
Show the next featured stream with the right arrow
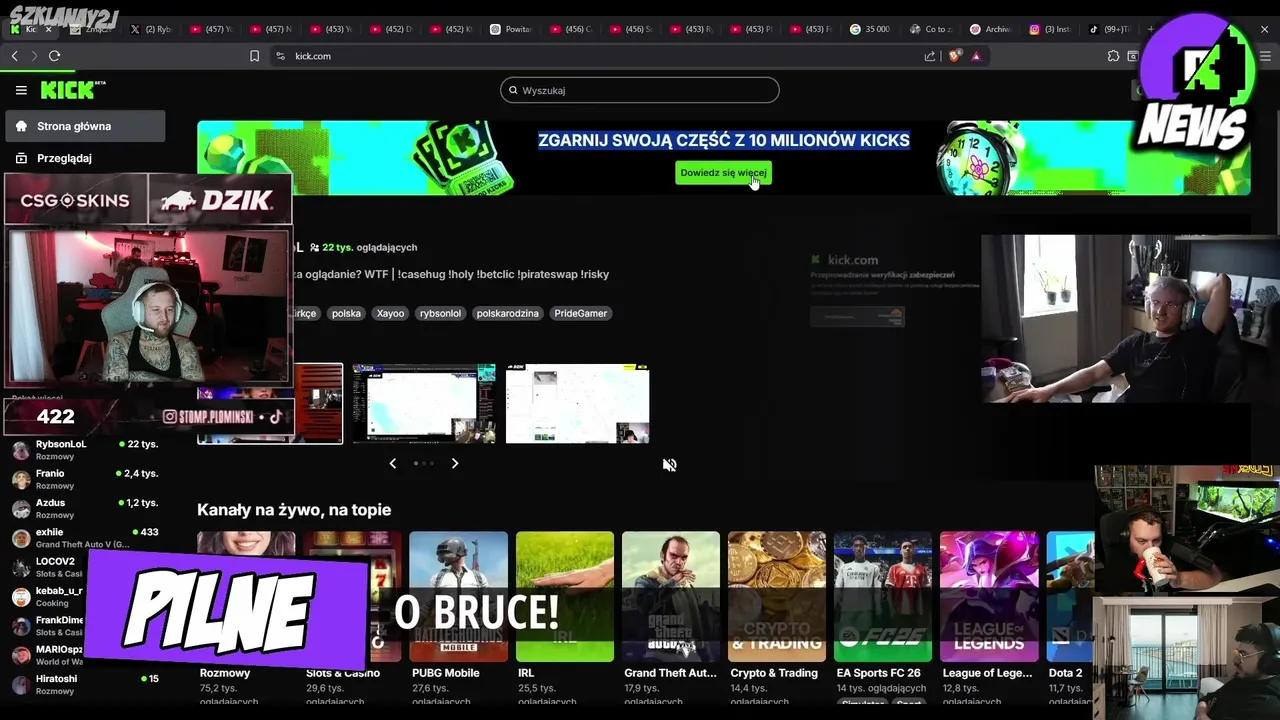click(455, 463)
